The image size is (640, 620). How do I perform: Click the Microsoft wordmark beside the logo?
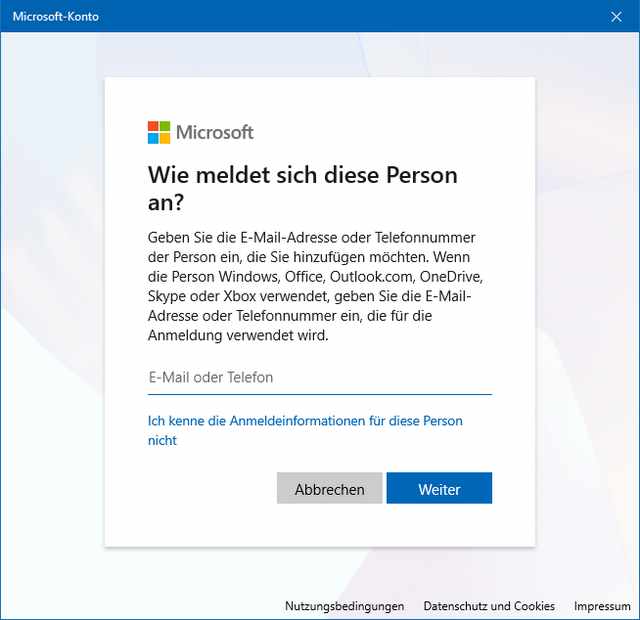(215, 132)
